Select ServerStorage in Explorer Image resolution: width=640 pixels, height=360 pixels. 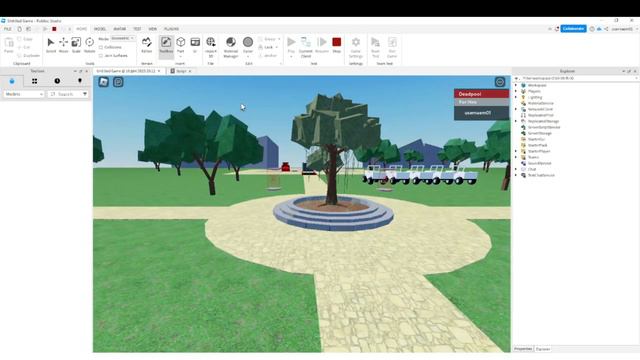pos(540,133)
